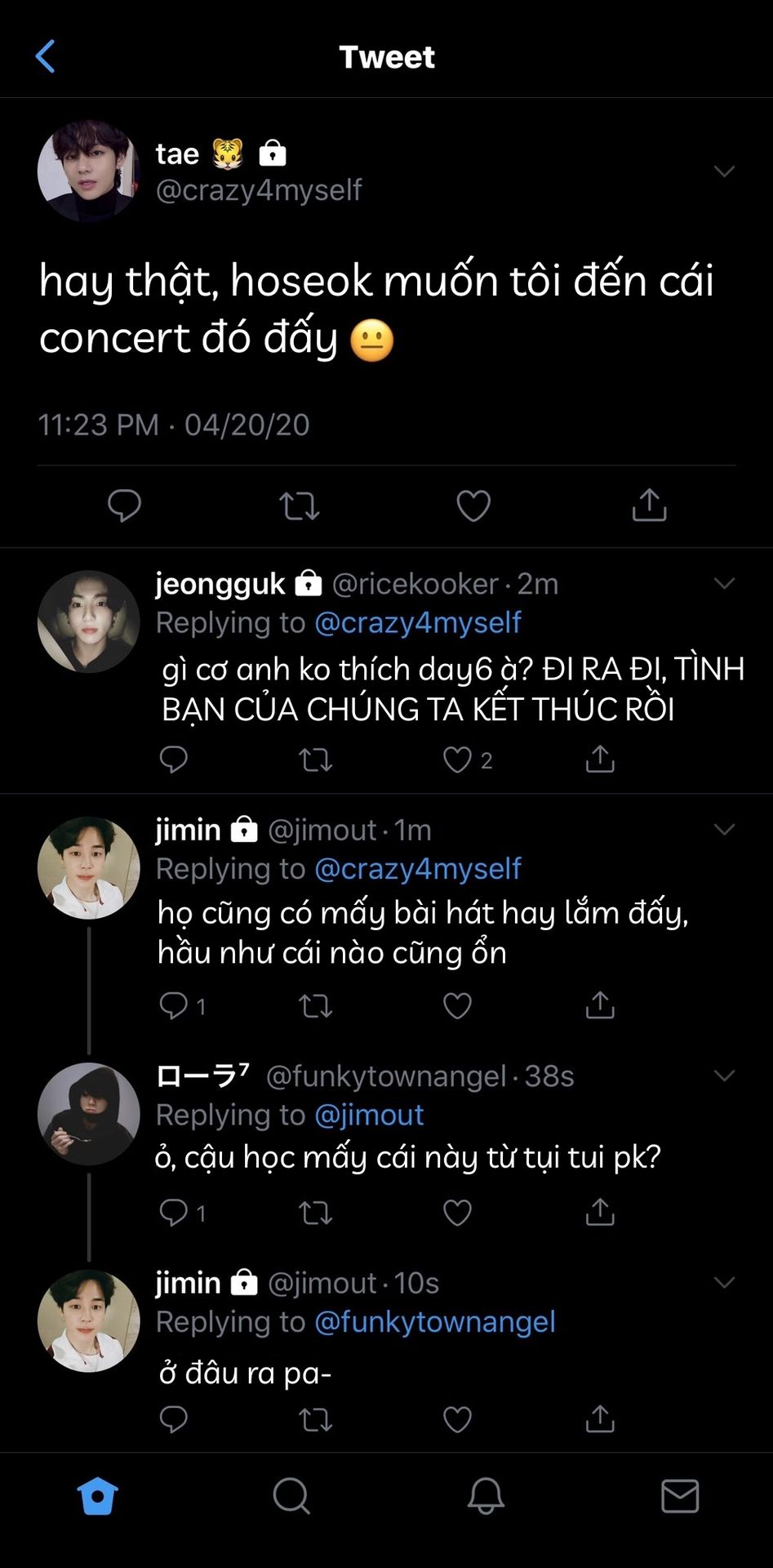This screenshot has height=1568, width=773.
Task: Retweet jimin's tweet about good songs
Action: pos(315,1005)
